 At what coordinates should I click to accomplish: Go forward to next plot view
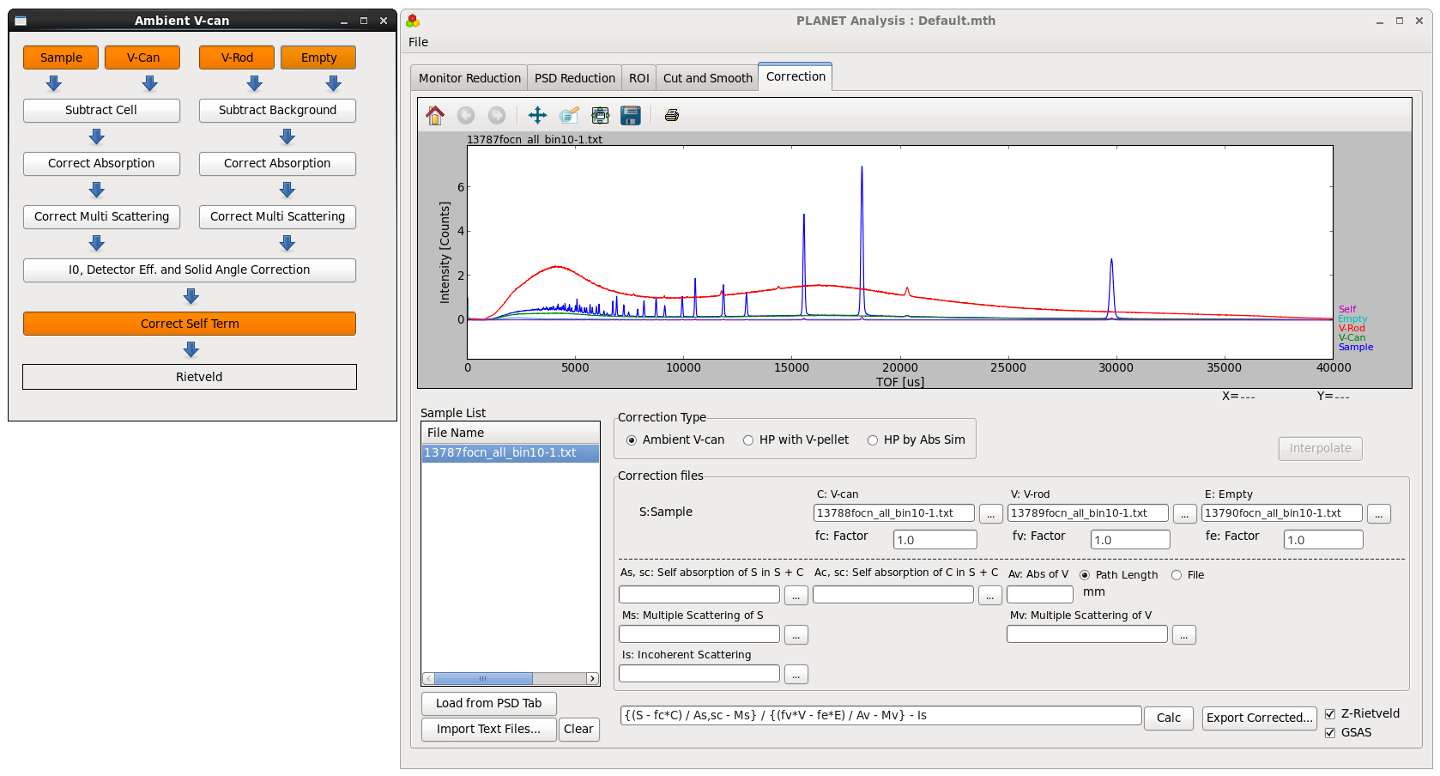tap(496, 115)
